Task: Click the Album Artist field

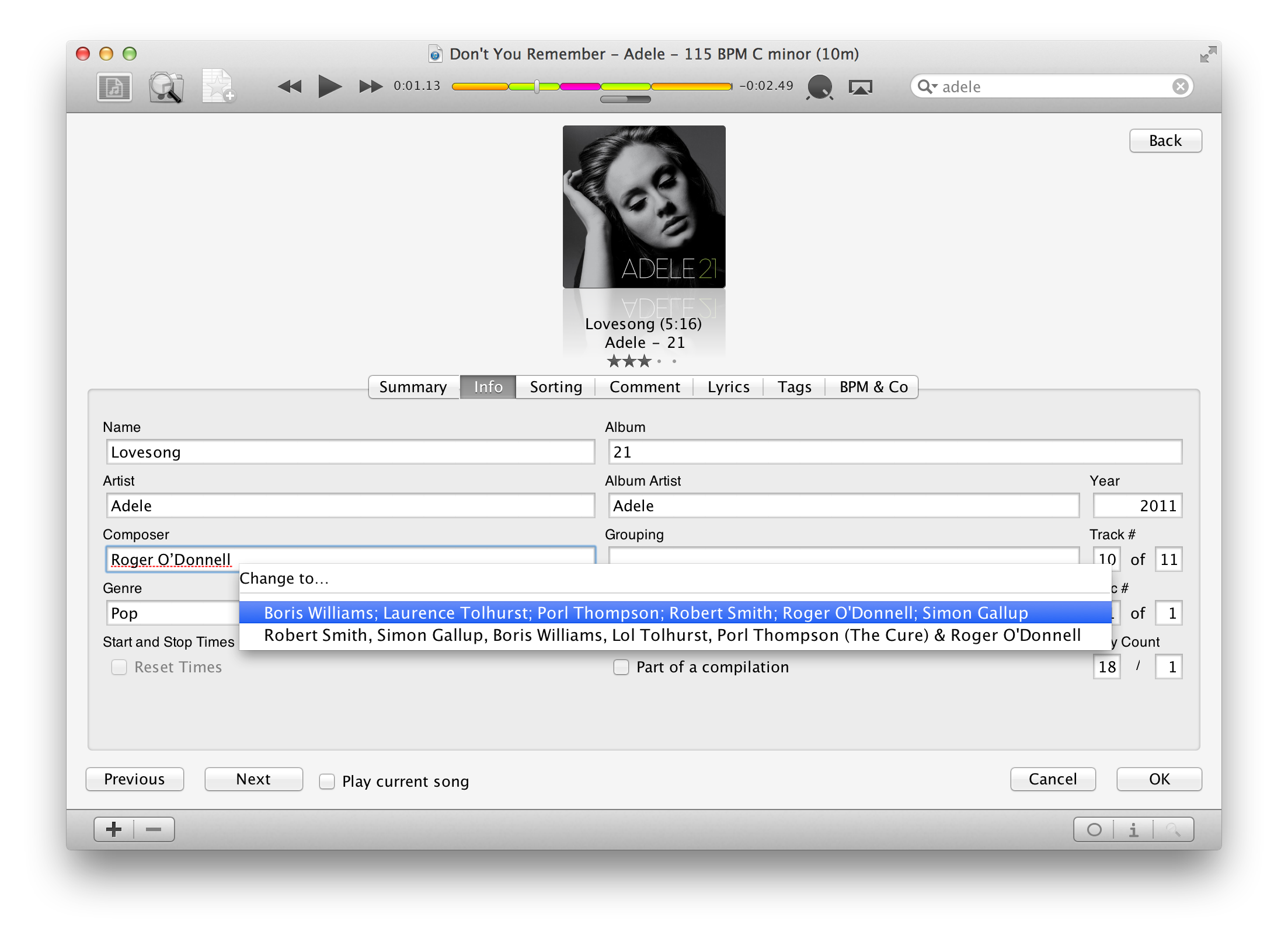Action: tap(844, 506)
